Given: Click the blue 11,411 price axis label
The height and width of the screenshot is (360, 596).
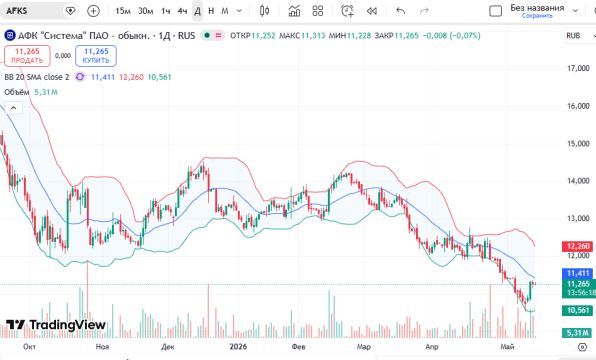Looking at the screenshot, I should [577, 273].
